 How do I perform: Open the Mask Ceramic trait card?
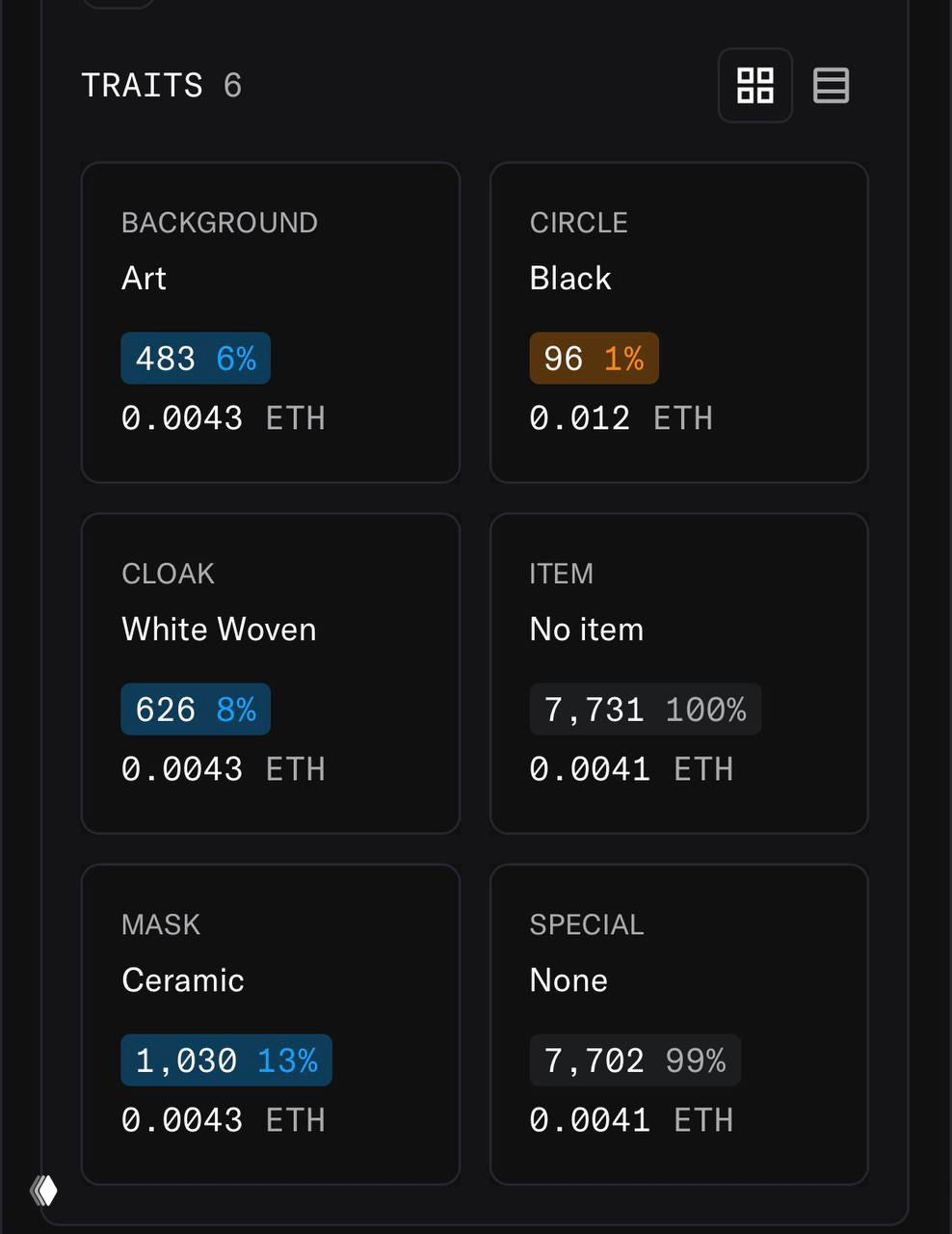click(x=270, y=1024)
